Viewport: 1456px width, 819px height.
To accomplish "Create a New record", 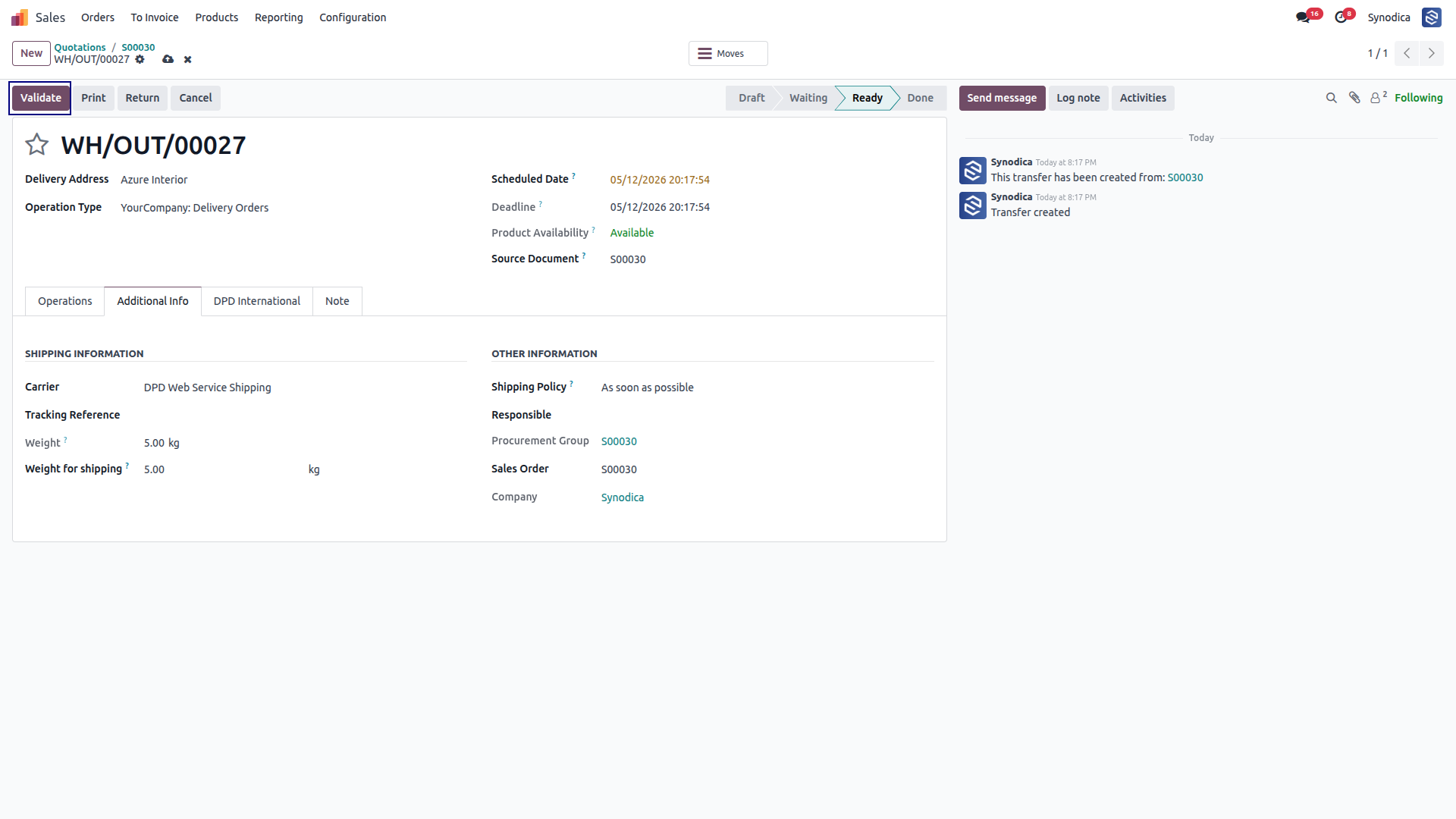I will click(x=31, y=53).
